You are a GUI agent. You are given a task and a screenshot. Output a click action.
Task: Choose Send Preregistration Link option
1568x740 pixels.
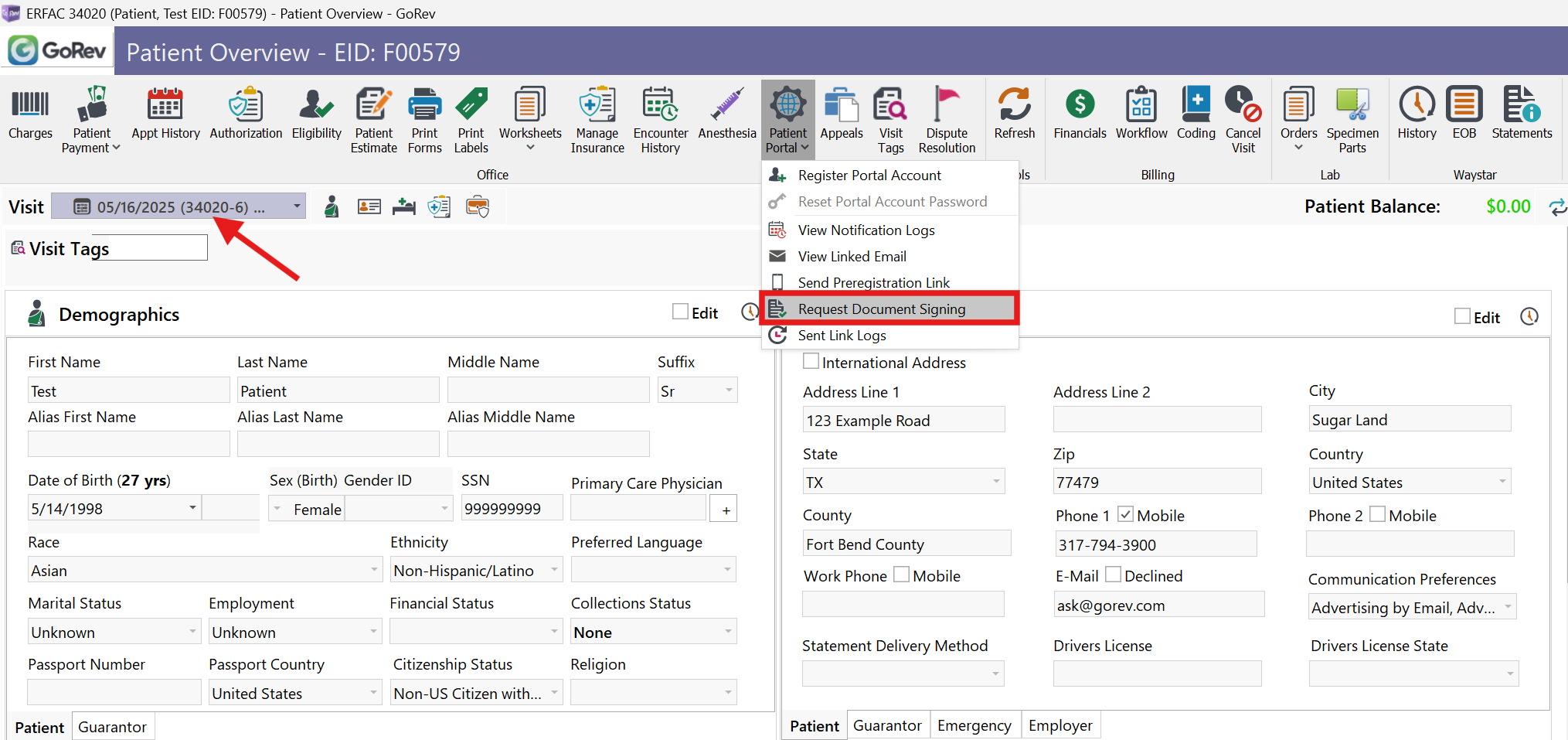pos(873,282)
